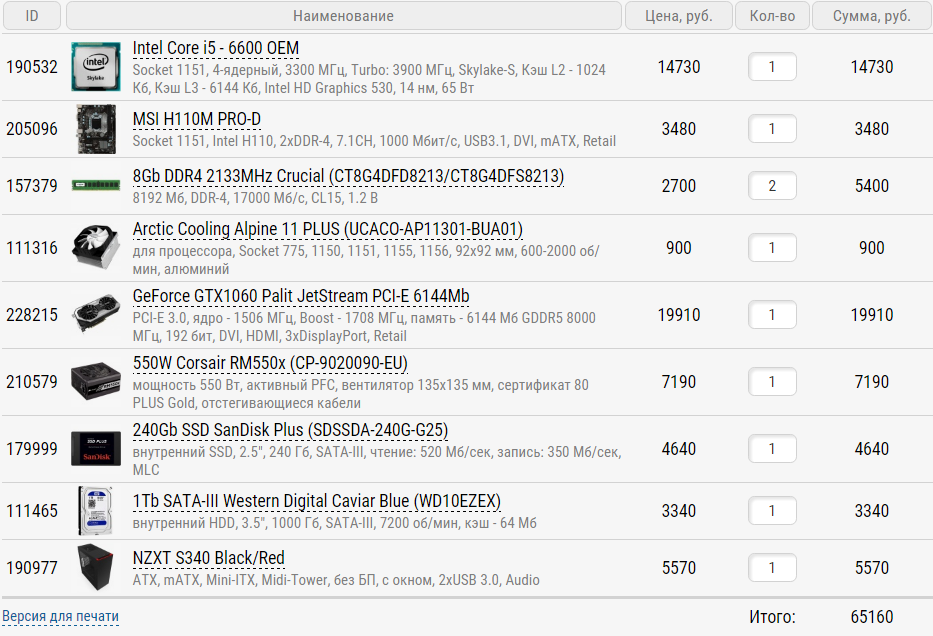Open the Western Digital Caviar Blue thumbnail
933x636 pixels.
click(x=96, y=510)
